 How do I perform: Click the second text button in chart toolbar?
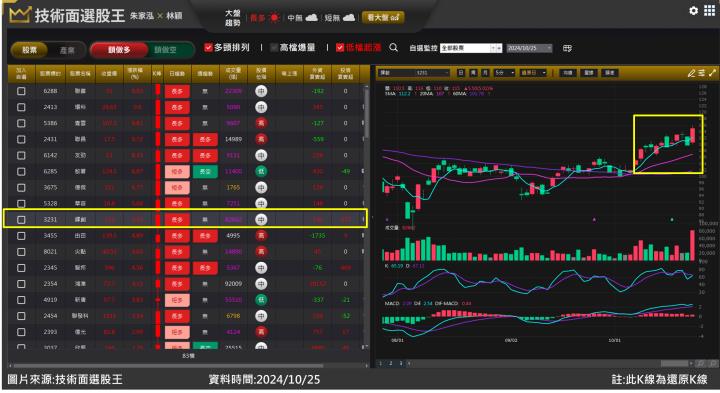(589, 73)
